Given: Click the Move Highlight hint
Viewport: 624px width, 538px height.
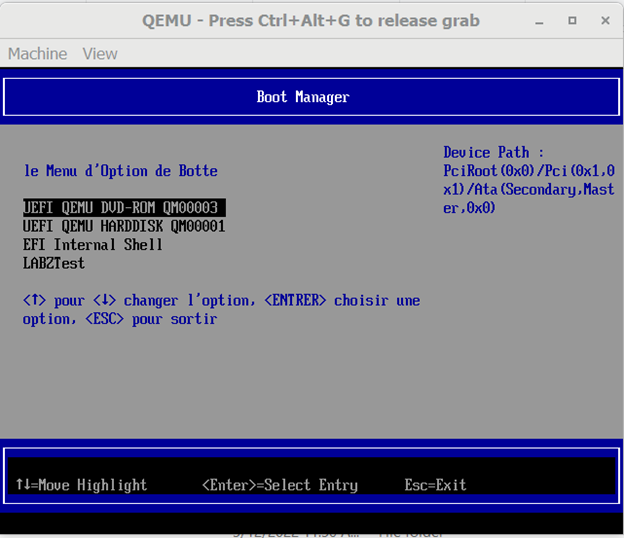Looking at the screenshot, I should (x=81, y=485).
